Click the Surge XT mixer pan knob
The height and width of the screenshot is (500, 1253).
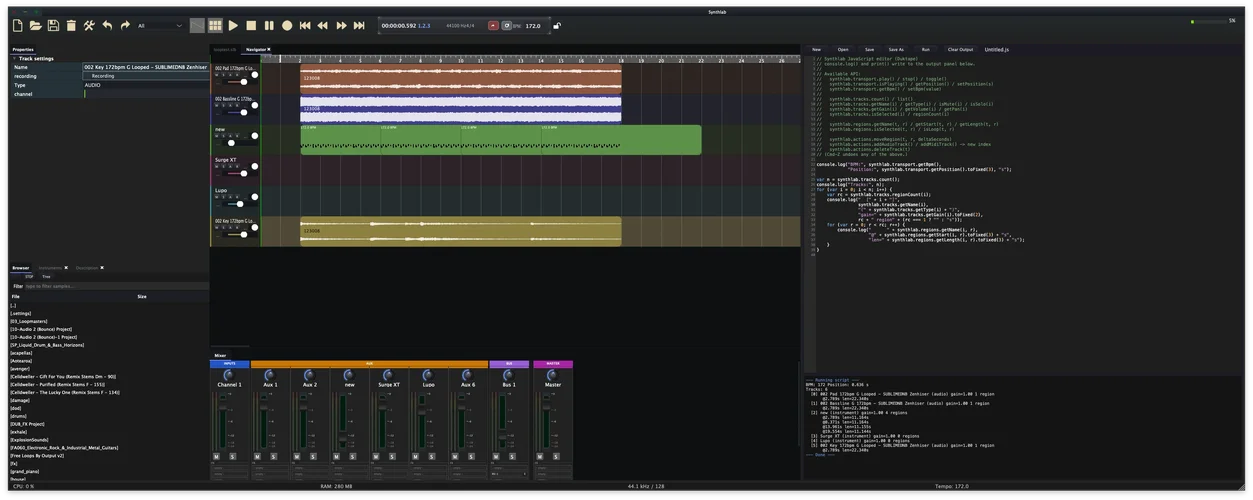pos(388,375)
